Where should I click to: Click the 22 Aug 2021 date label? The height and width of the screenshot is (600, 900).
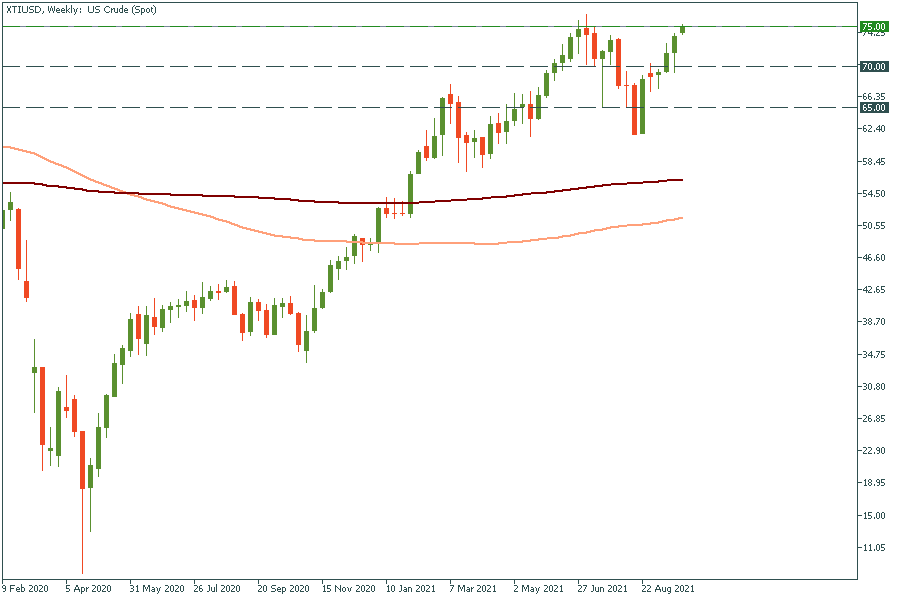coord(666,588)
